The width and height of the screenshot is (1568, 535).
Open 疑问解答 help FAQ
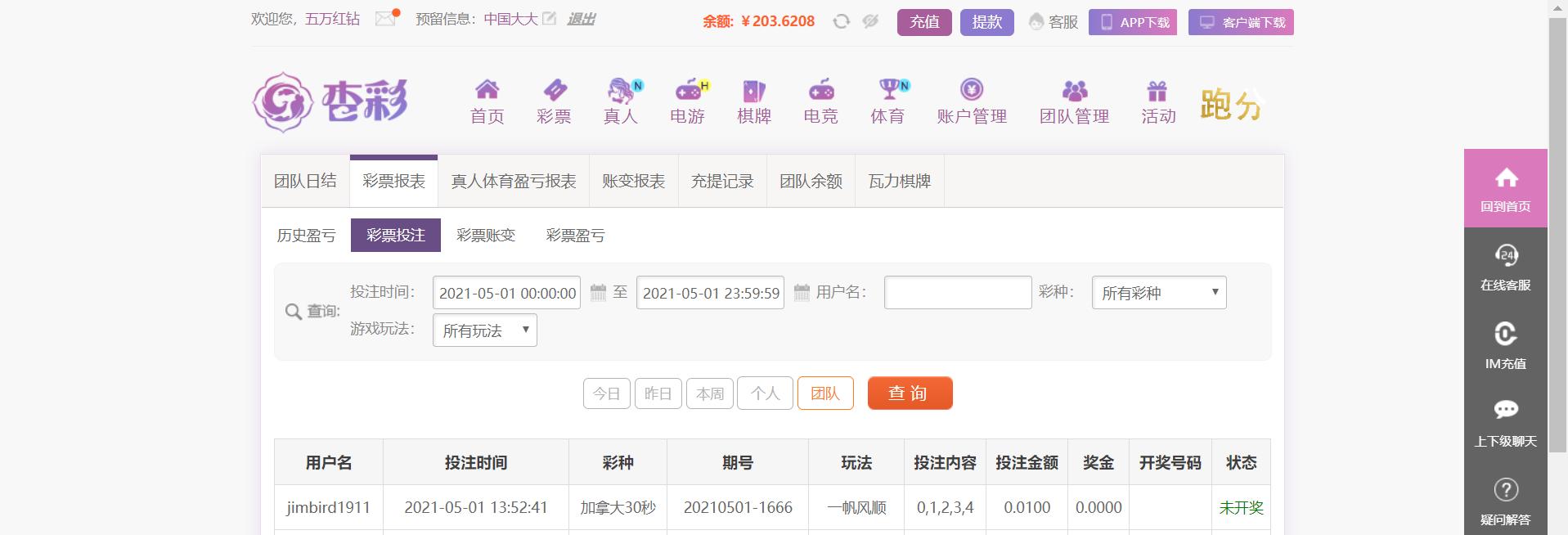[x=1506, y=501]
